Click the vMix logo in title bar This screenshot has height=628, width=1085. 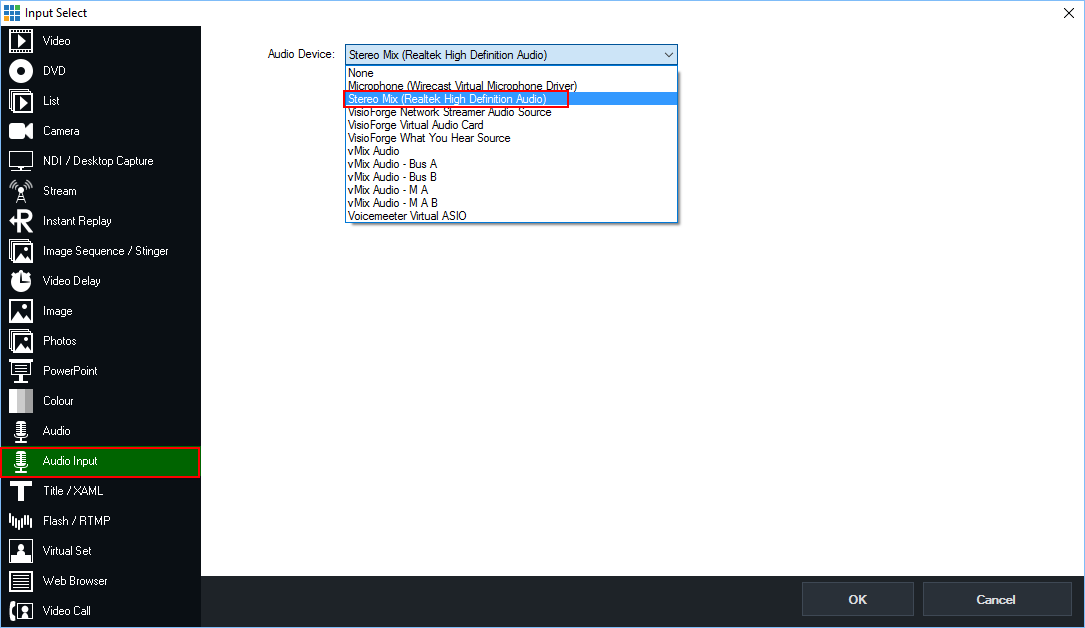coord(12,12)
